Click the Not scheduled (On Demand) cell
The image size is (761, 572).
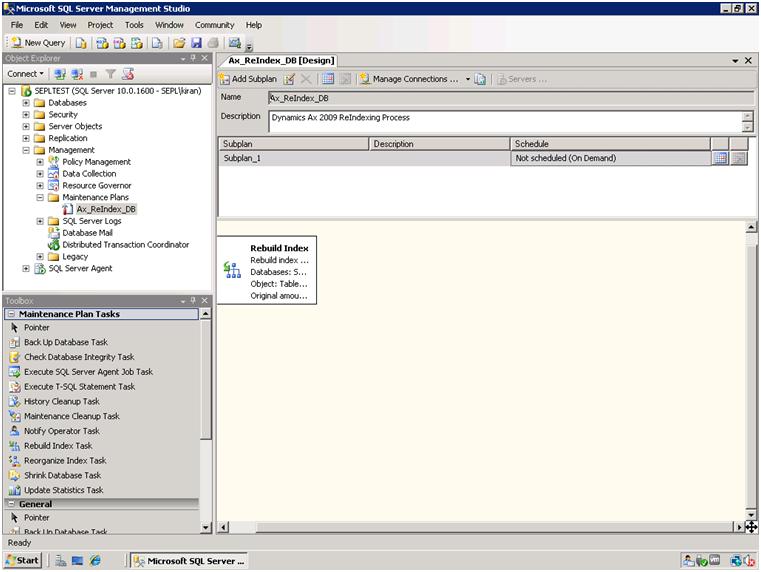(x=611, y=158)
